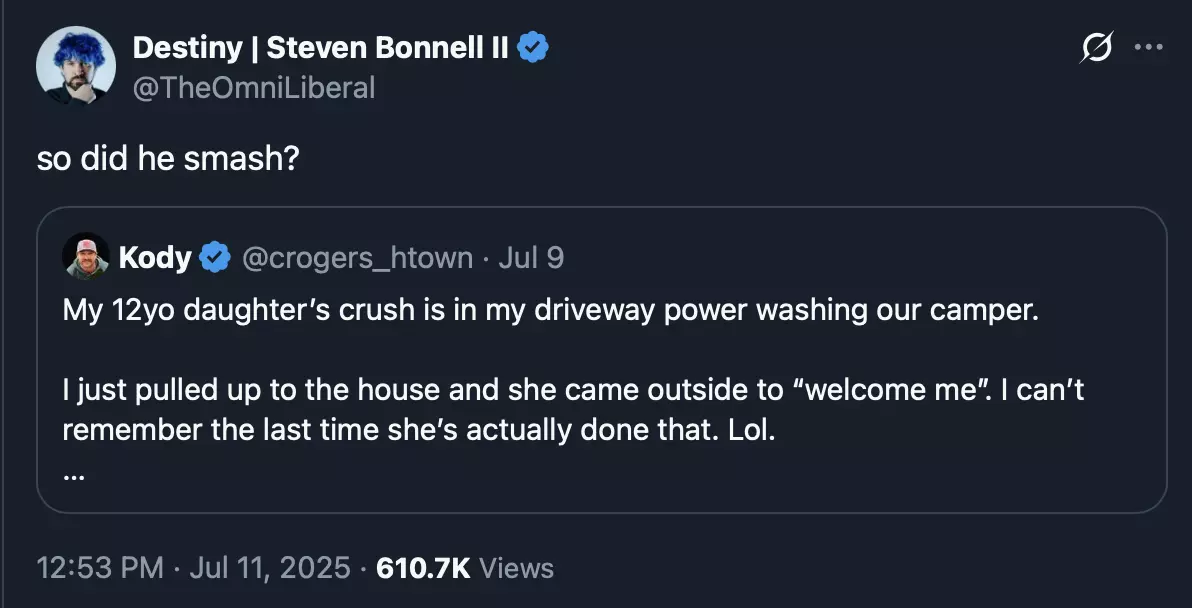Click the @TheOmniLiberal handle
Screen dimensions: 1192x608
click(254, 88)
